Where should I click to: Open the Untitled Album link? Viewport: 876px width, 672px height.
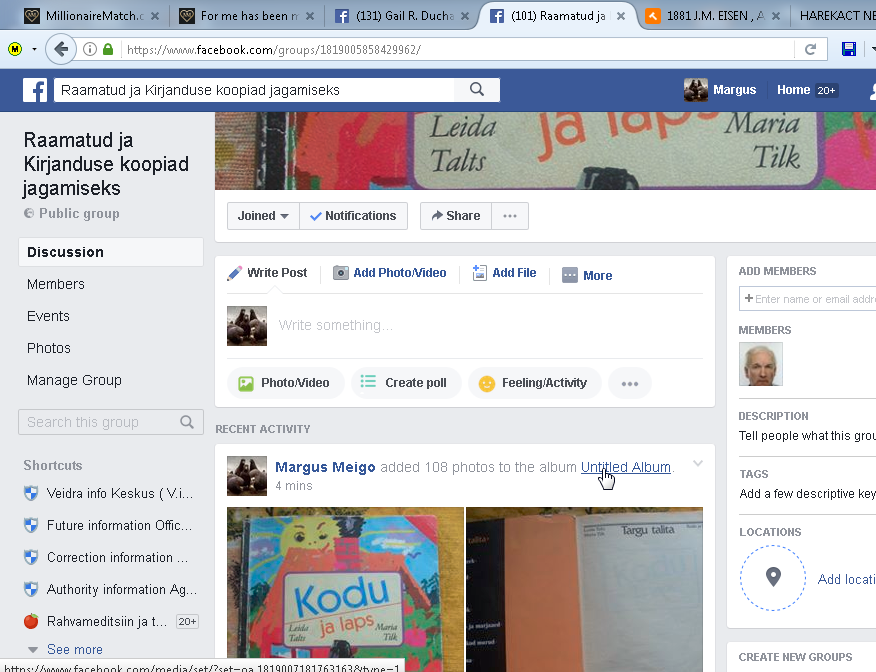coord(626,467)
